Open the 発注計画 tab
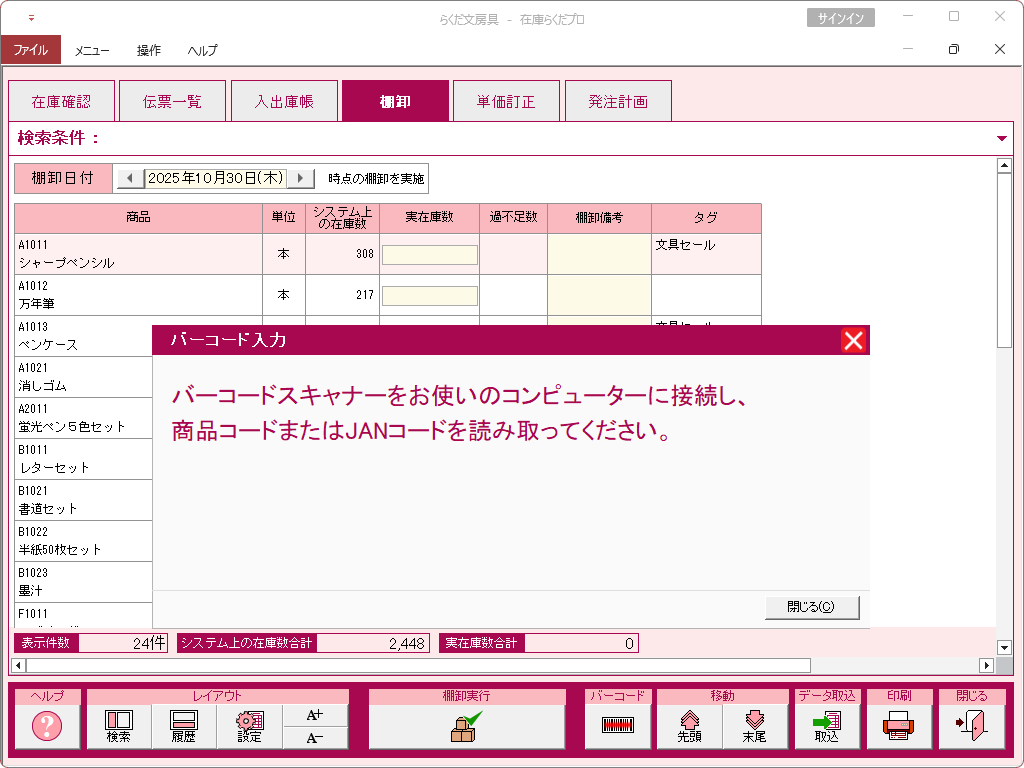Viewport: 1024px width, 768px height. [x=617, y=102]
